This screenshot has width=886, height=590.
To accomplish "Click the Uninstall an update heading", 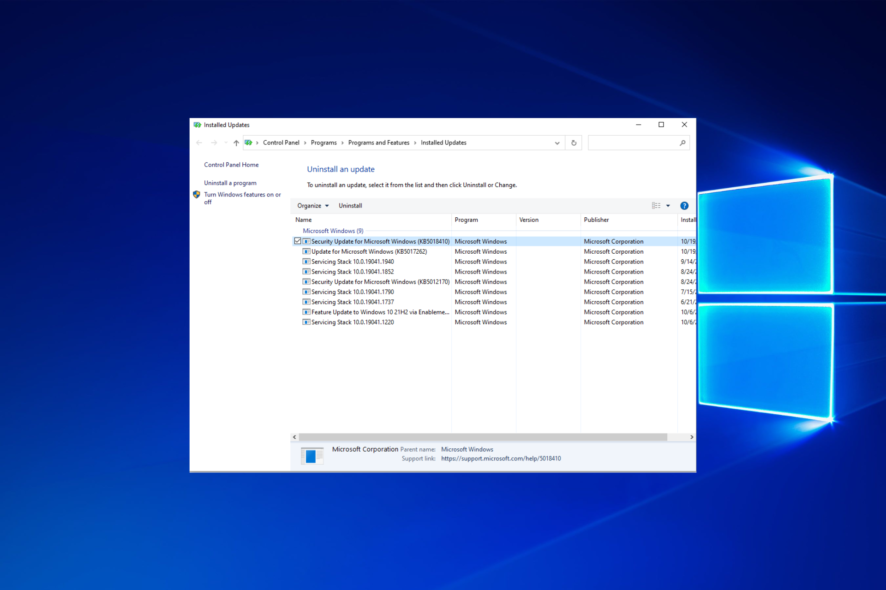I will (341, 169).
